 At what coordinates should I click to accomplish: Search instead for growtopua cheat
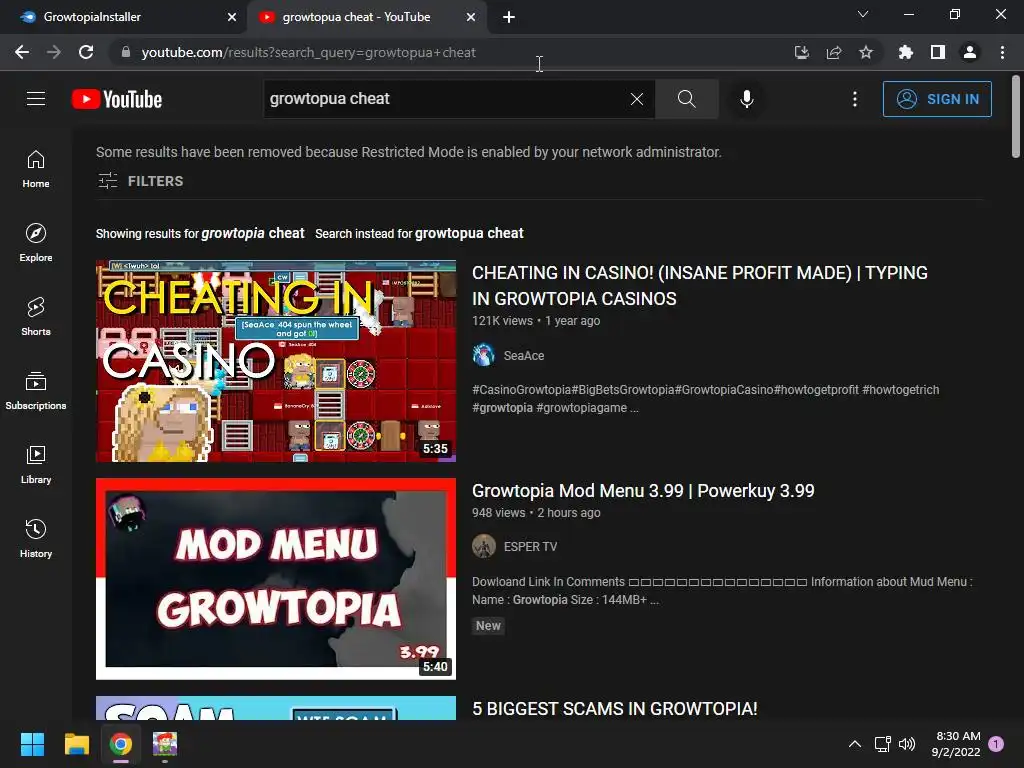pos(469,233)
